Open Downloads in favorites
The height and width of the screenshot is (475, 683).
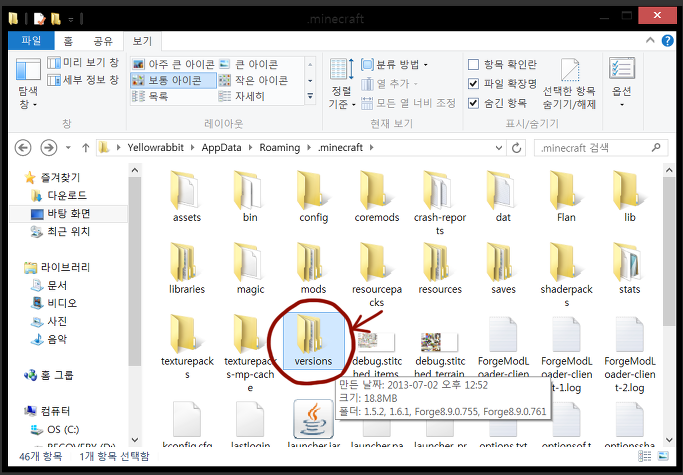[59, 195]
